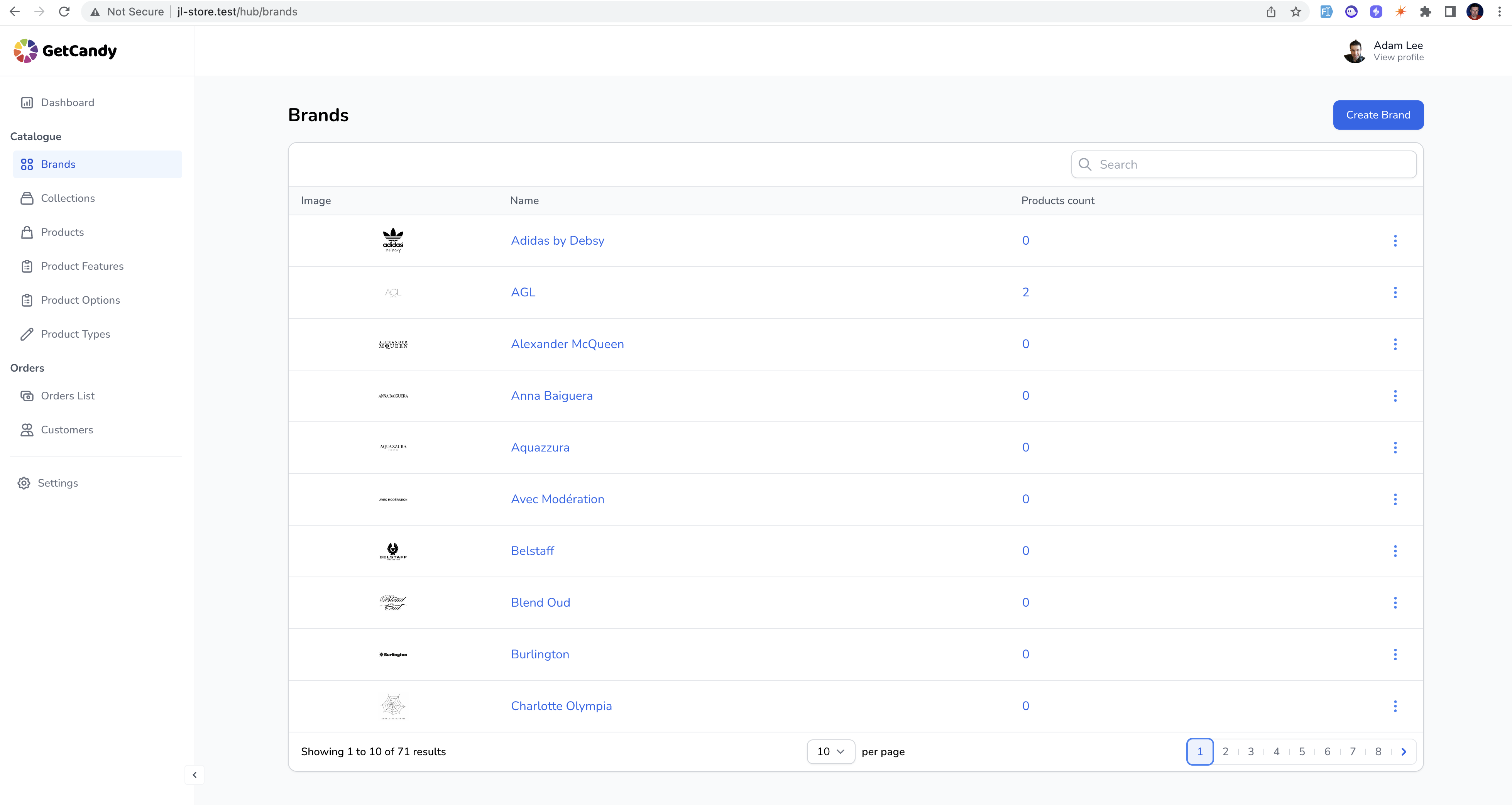Open Orders List menu item

pyautogui.click(x=68, y=396)
